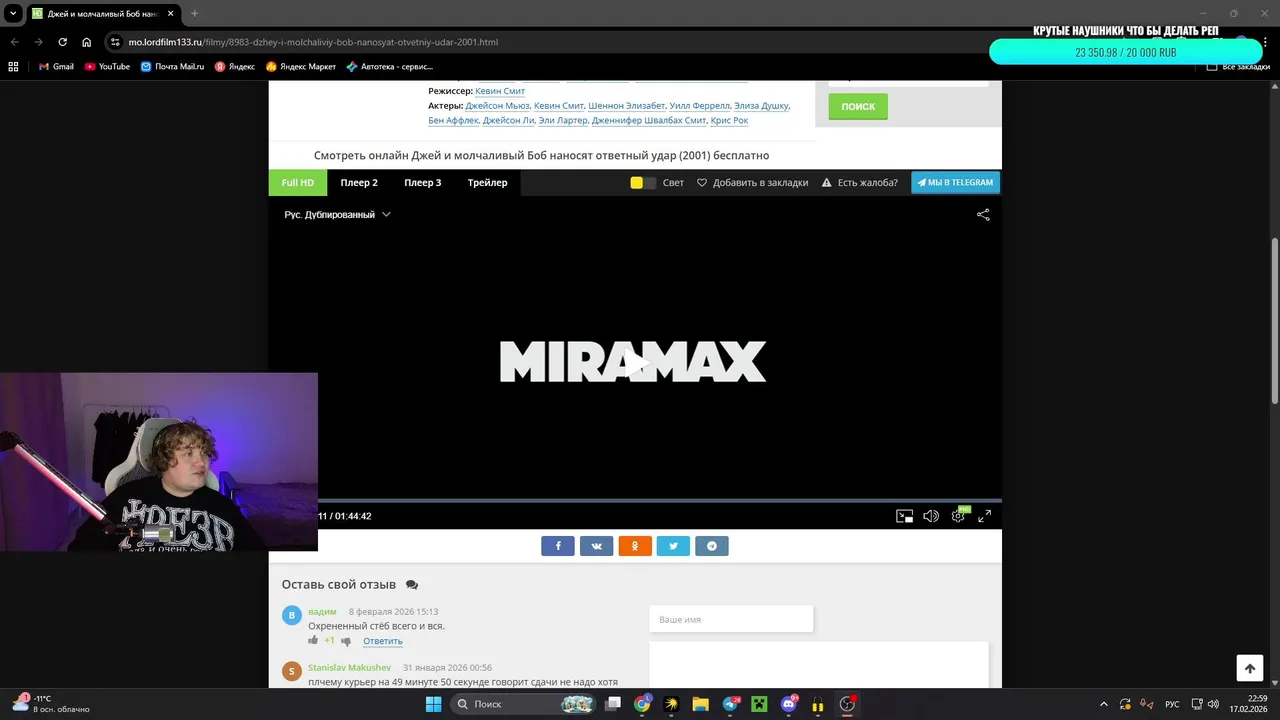Dislike вадим's comment with thumbs down

click(346, 641)
